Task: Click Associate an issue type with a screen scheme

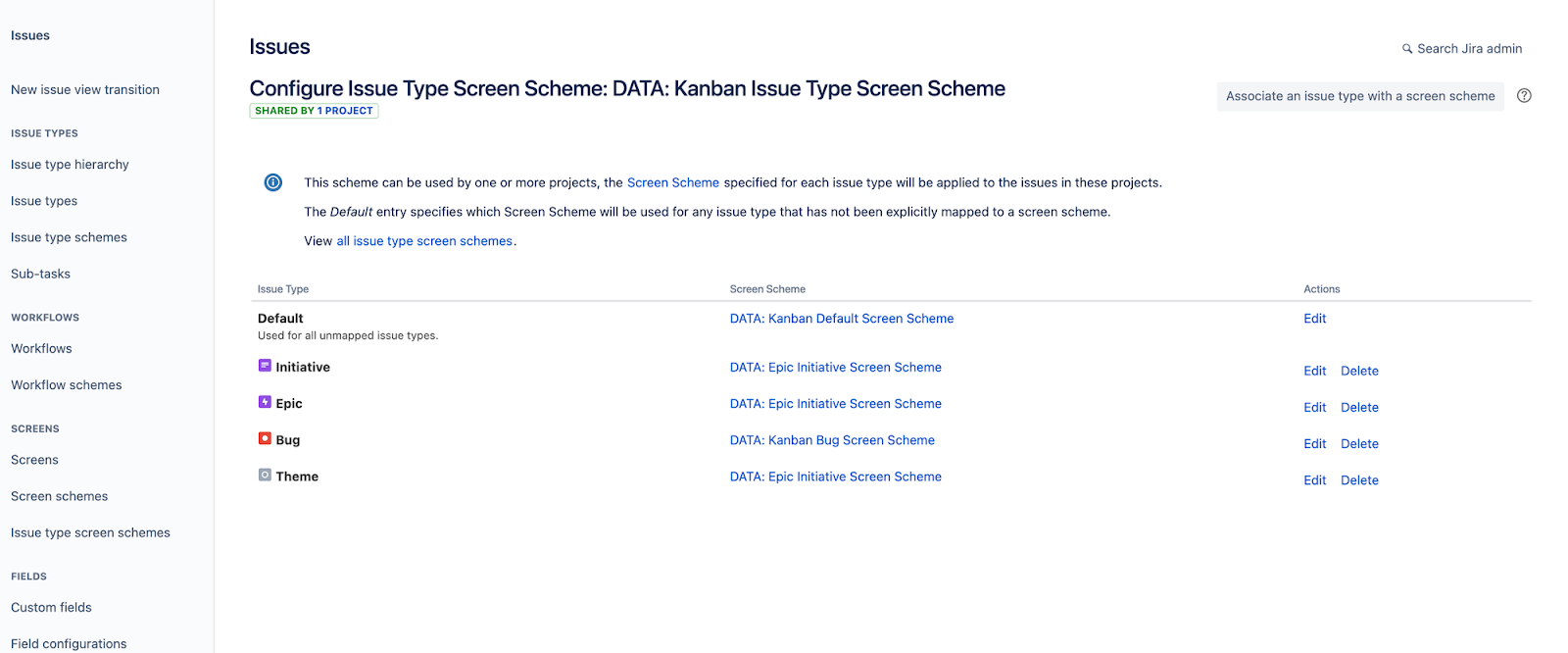Action: click(1360, 96)
